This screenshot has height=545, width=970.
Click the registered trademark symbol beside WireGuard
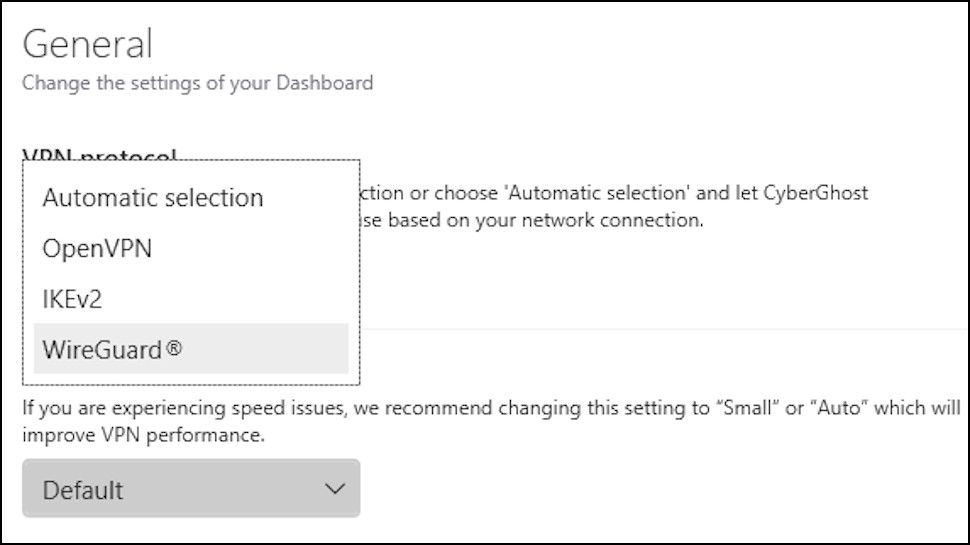[175, 348]
